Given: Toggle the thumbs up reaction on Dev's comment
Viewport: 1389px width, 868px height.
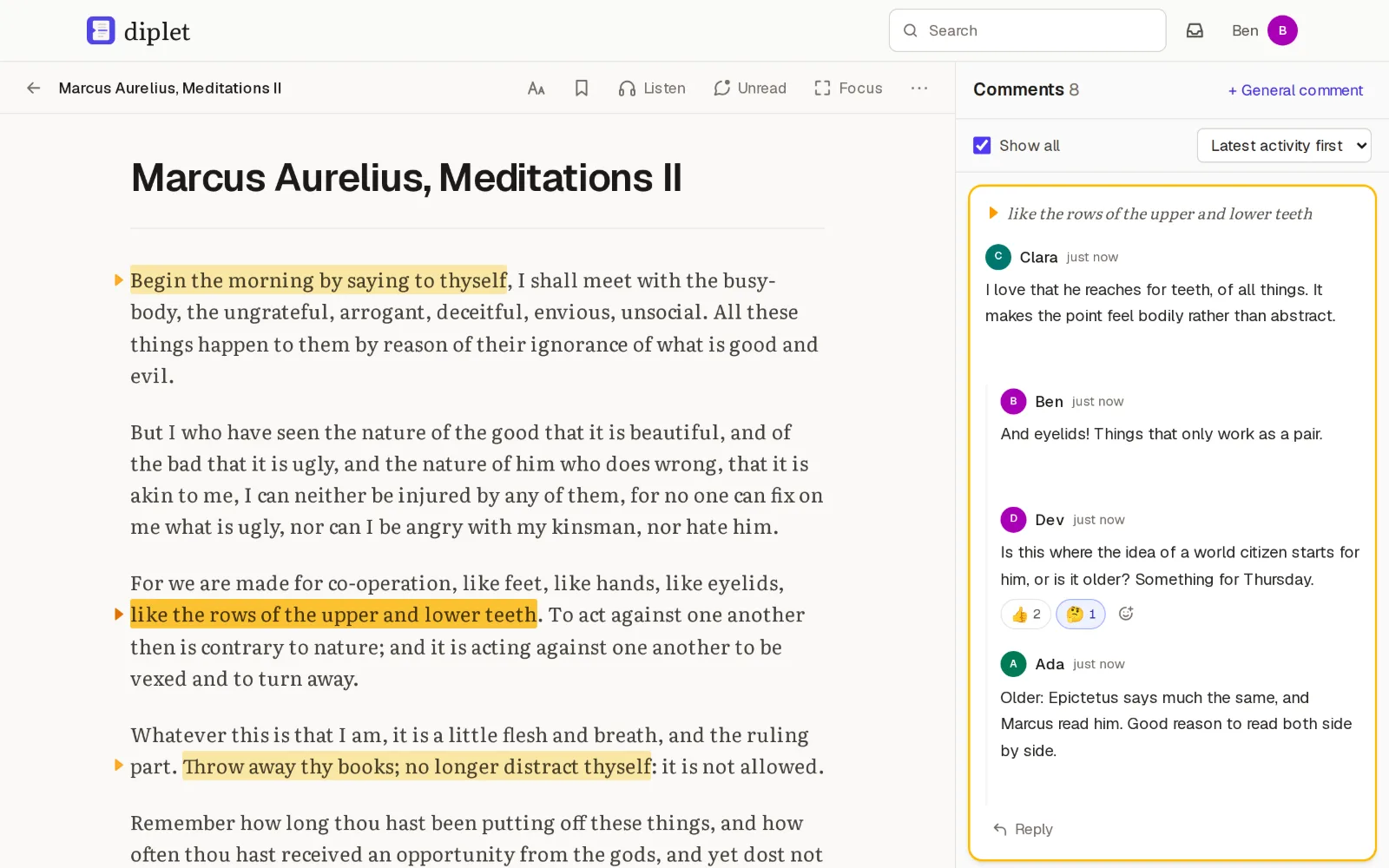Looking at the screenshot, I should click(x=1025, y=614).
